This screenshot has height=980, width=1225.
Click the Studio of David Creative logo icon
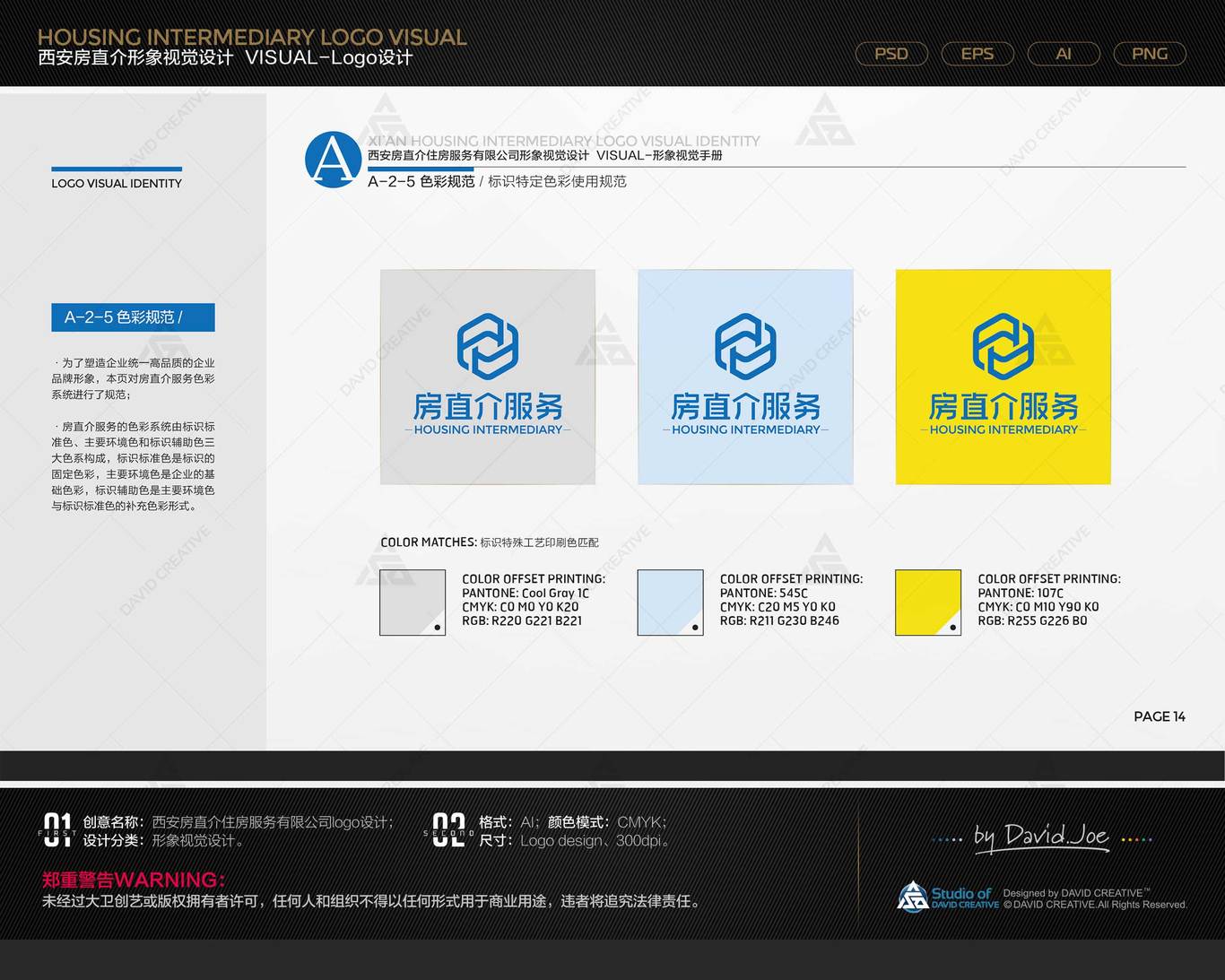coord(913,897)
